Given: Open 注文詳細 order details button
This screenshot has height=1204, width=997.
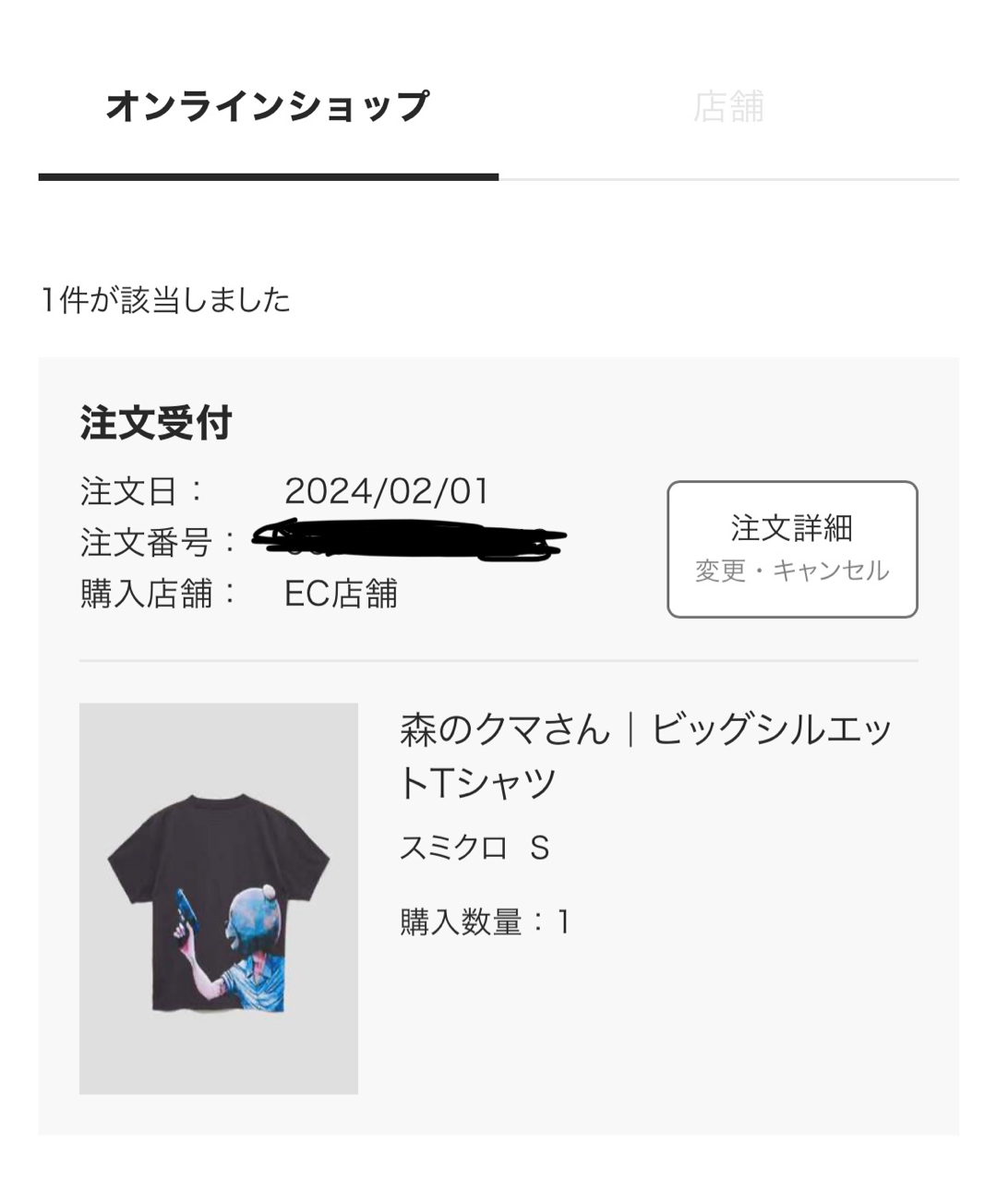Looking at the screenshot, I should [792, 549].
